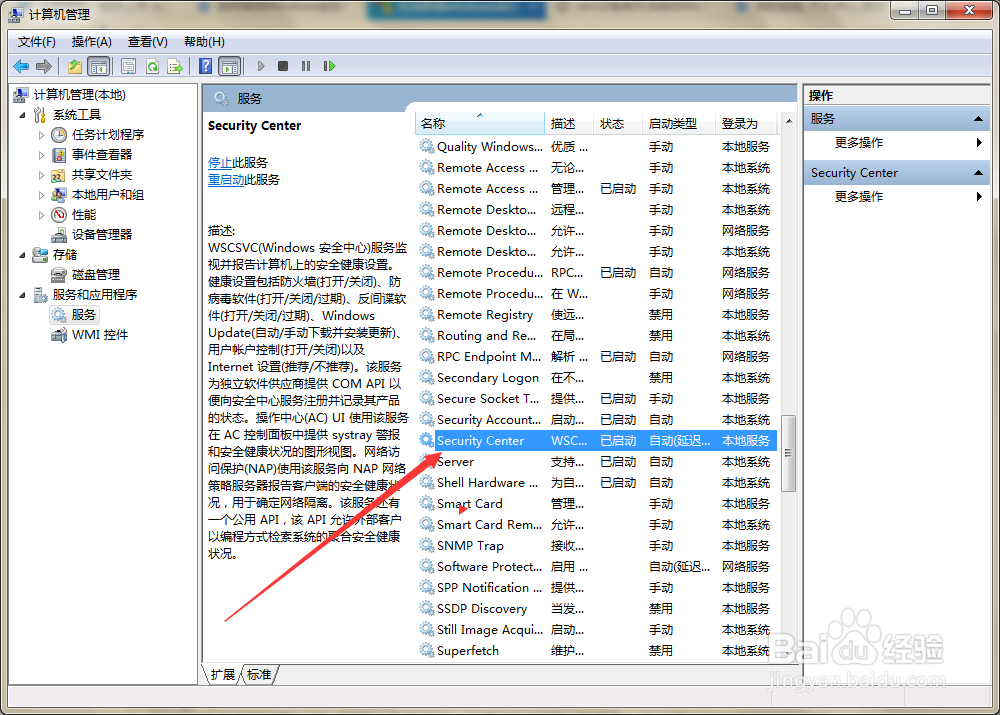Open the Properties toolbar icon
Image resolution: width=1000 pixels, height=715 pixels.
(128, 66)
